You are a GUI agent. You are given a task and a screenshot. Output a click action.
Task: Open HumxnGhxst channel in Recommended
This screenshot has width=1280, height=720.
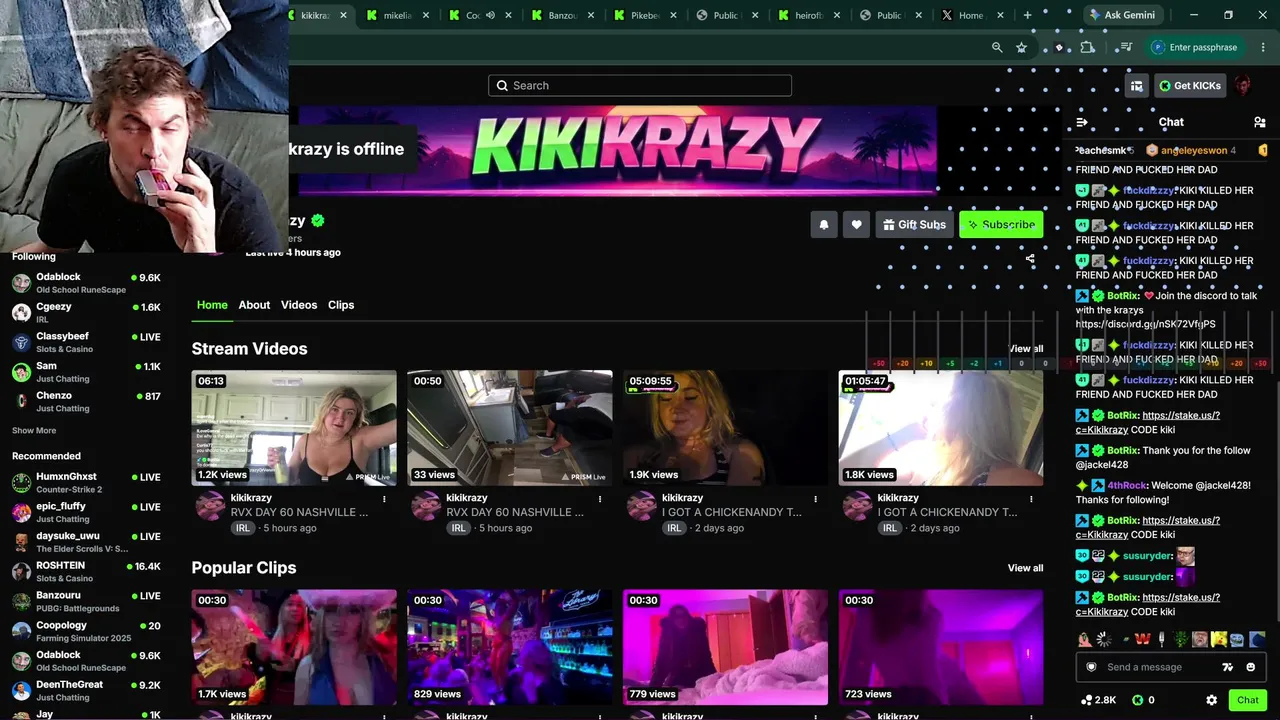tap(86, 483)
